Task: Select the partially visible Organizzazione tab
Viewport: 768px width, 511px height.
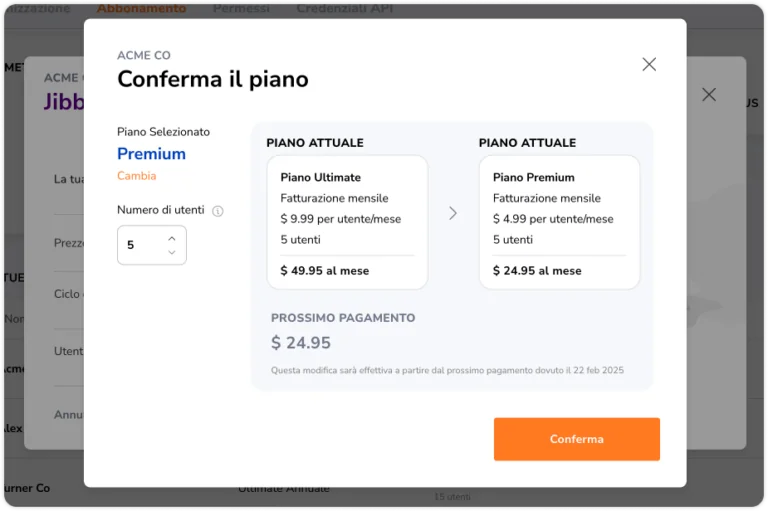Action: tap(37, 8)
